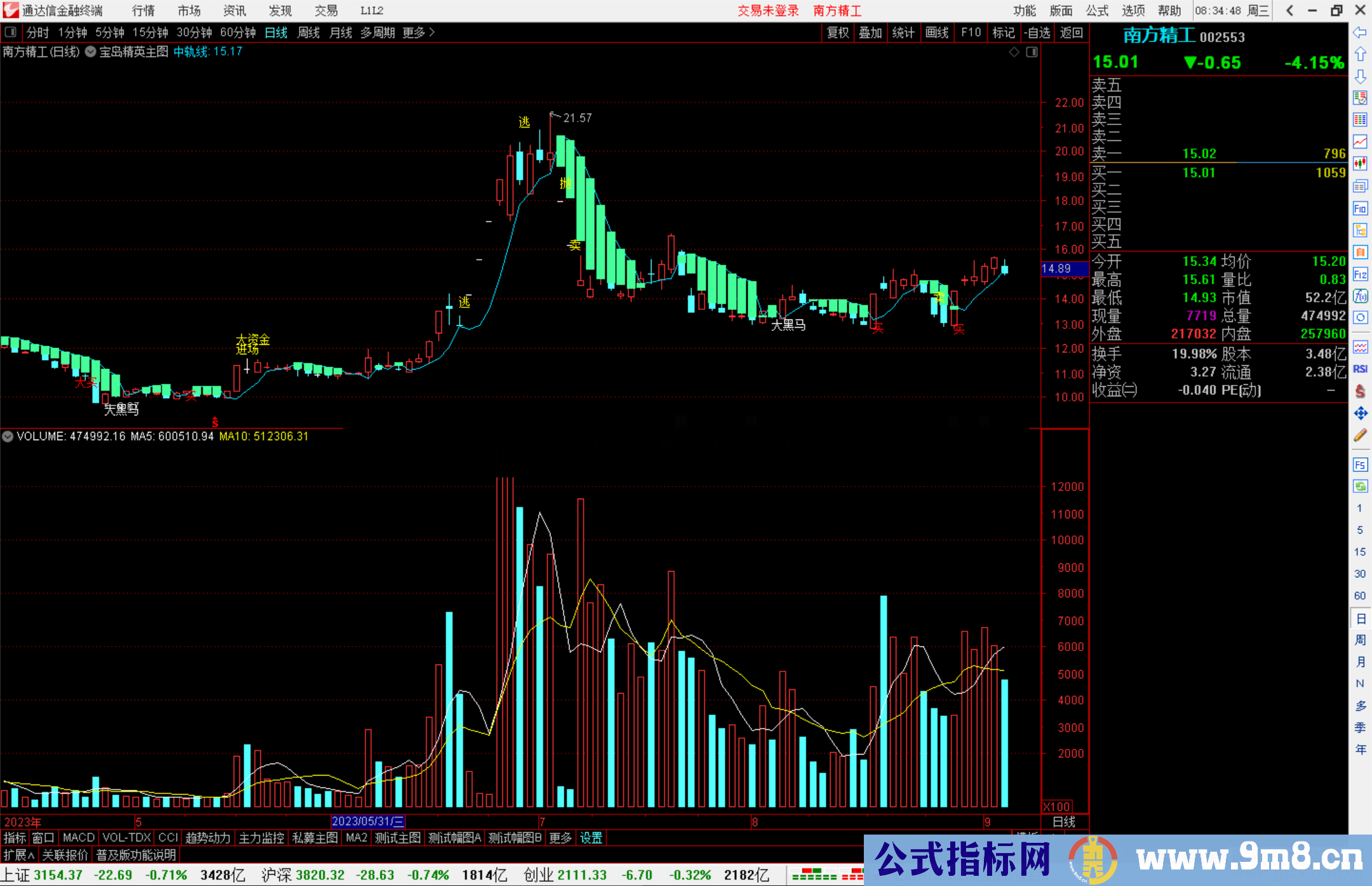The width and height of the screenshot is (1372, 886).
Task: Open the 行情 menu
Action: pos(144,11)
